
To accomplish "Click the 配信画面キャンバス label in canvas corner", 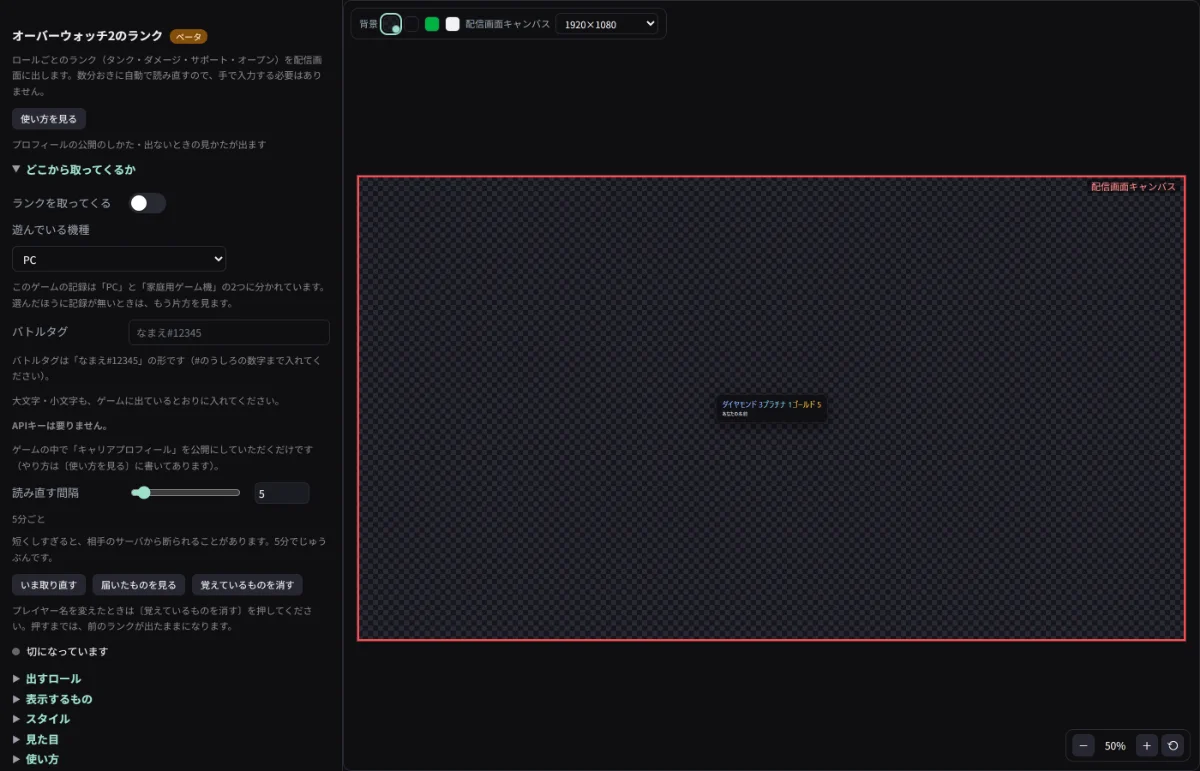I will pyautogui.click(x=1133, y=187).
